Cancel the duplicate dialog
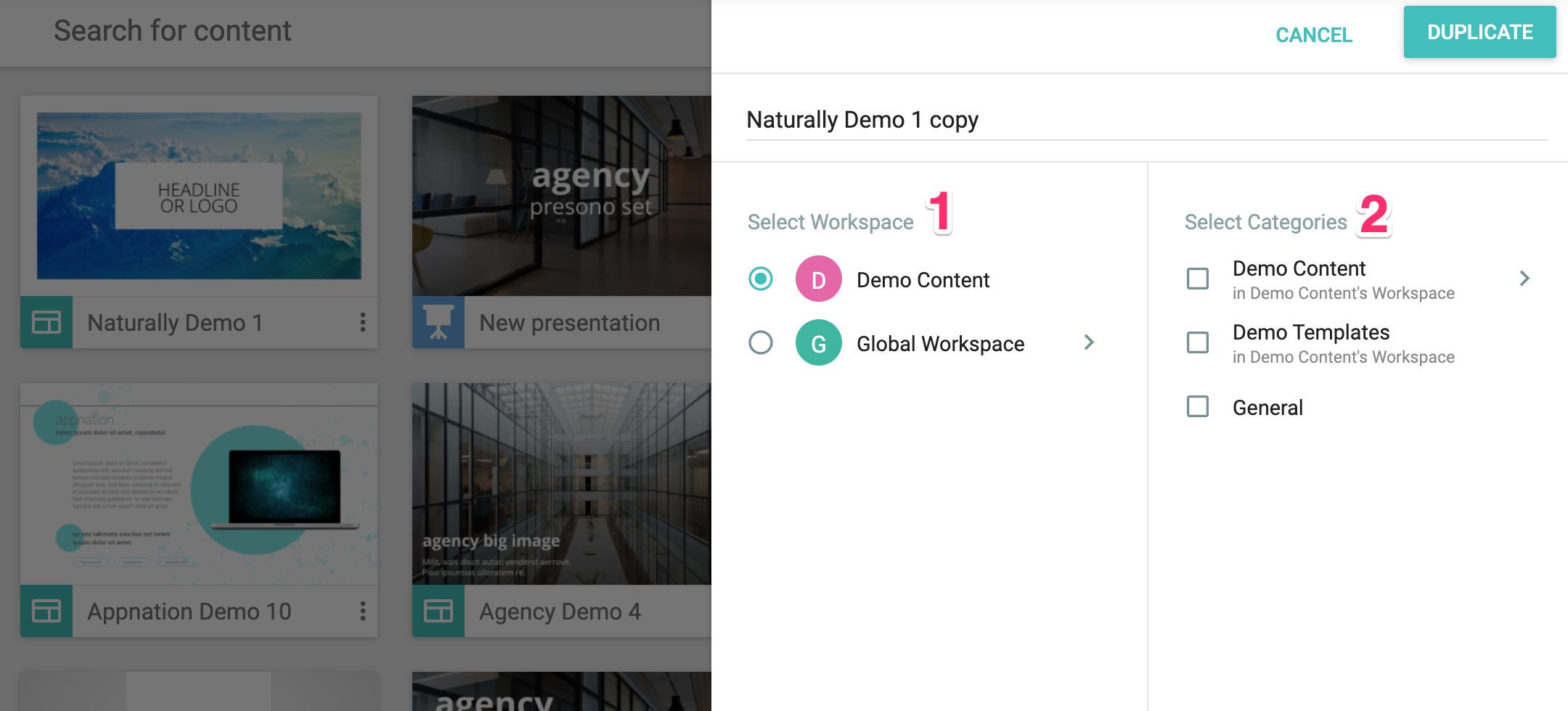The image size is (1568, 711). 1314,35
